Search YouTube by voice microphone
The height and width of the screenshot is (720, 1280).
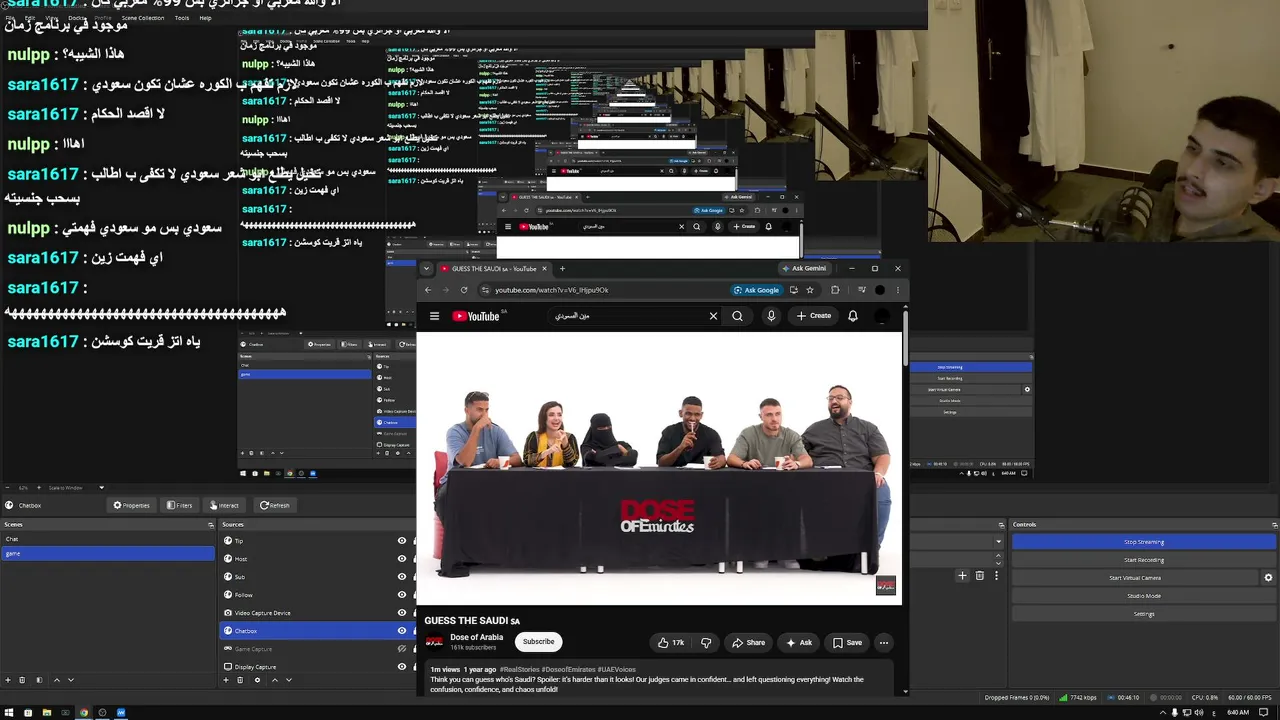[x=771, y=316]
